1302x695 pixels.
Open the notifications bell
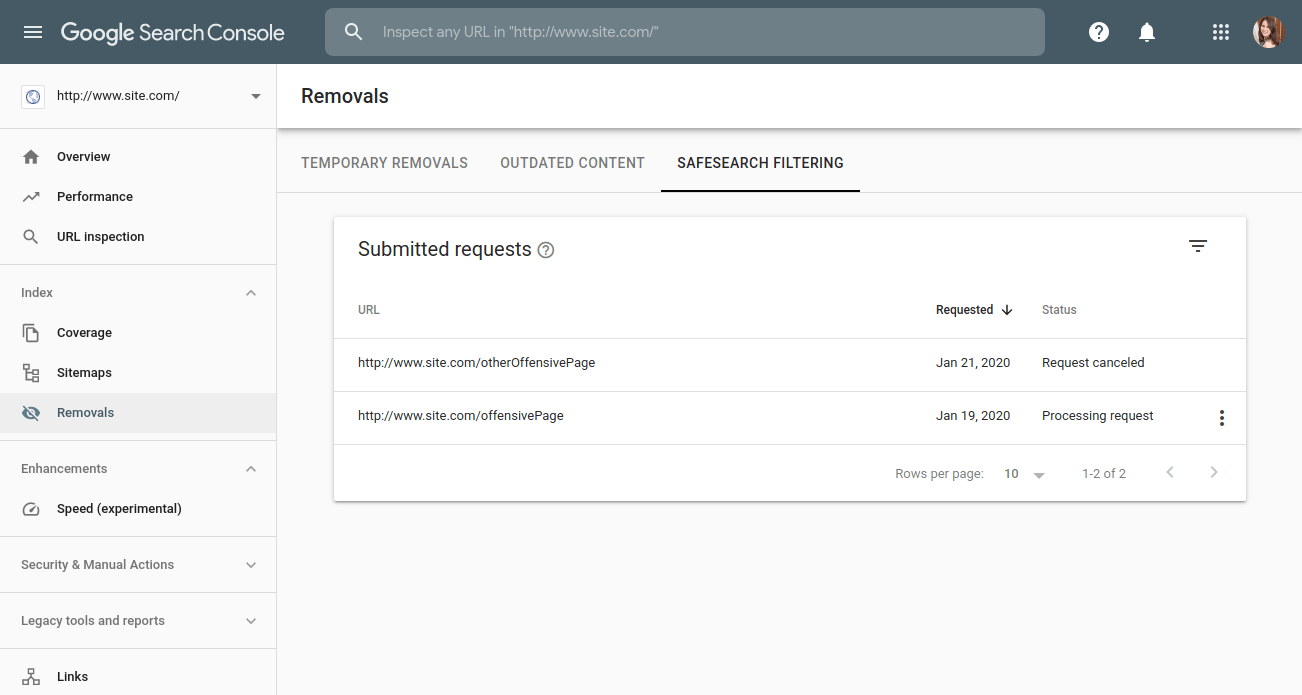1146,31
